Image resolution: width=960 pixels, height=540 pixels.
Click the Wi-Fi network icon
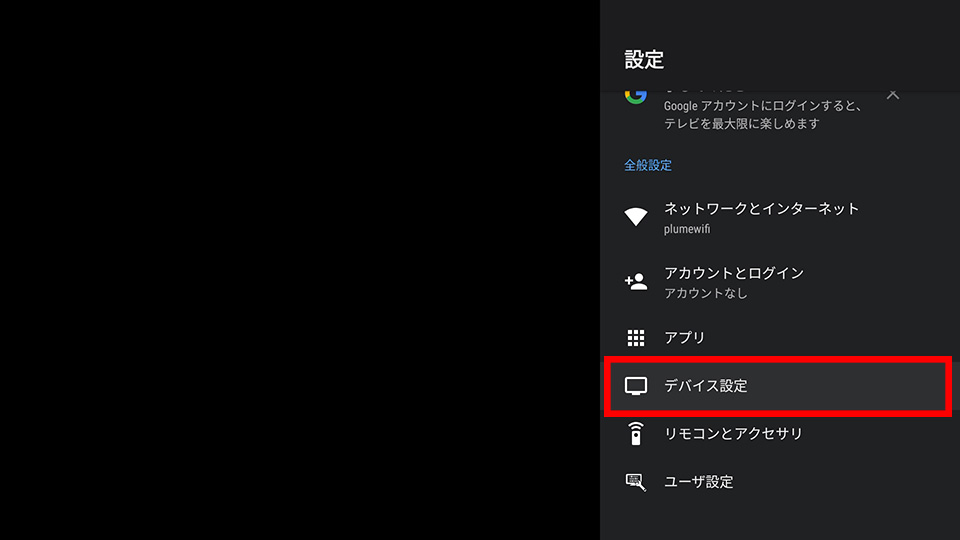[x=636, y=217]
